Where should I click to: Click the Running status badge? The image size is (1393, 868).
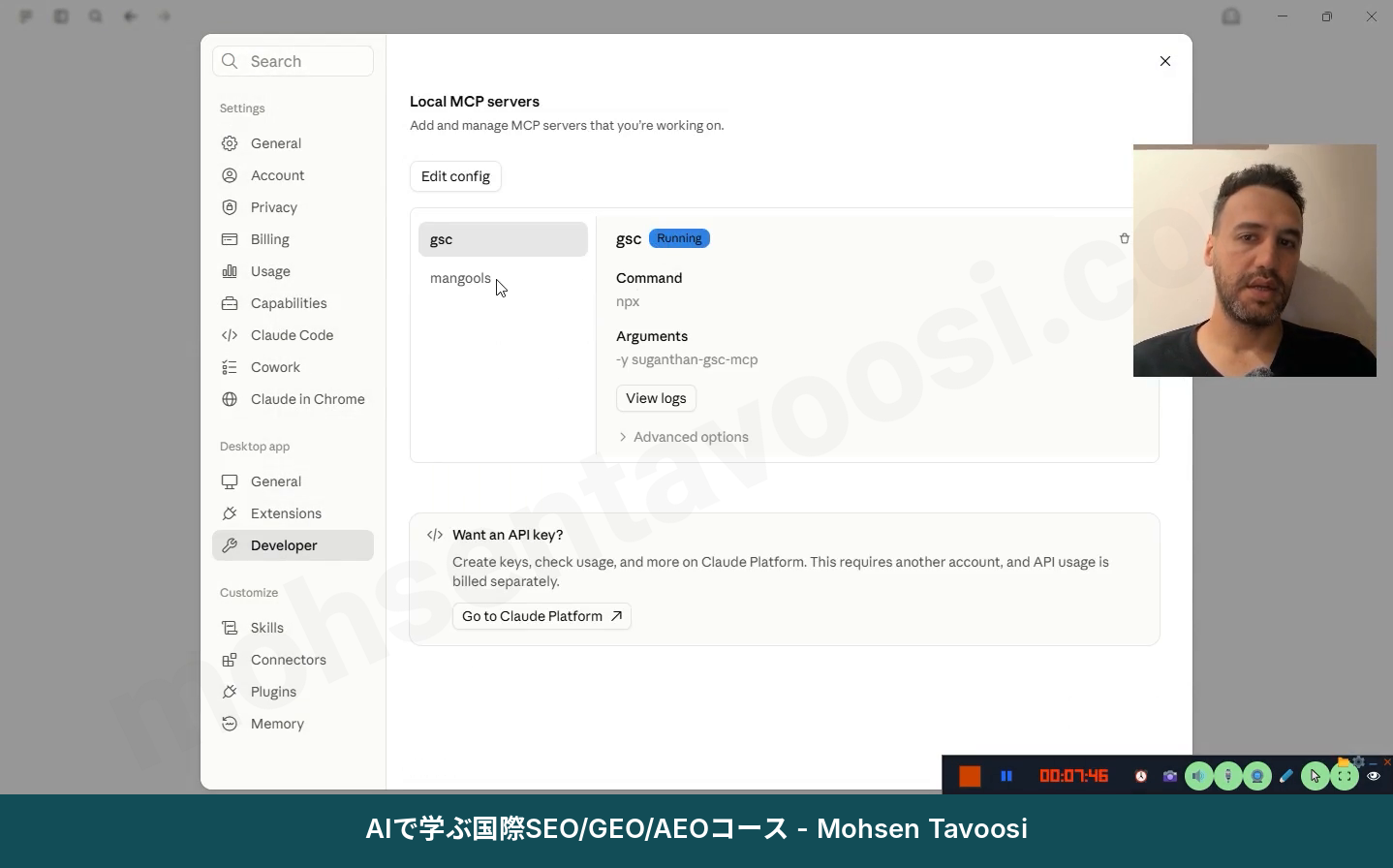(x=679, y=238)
